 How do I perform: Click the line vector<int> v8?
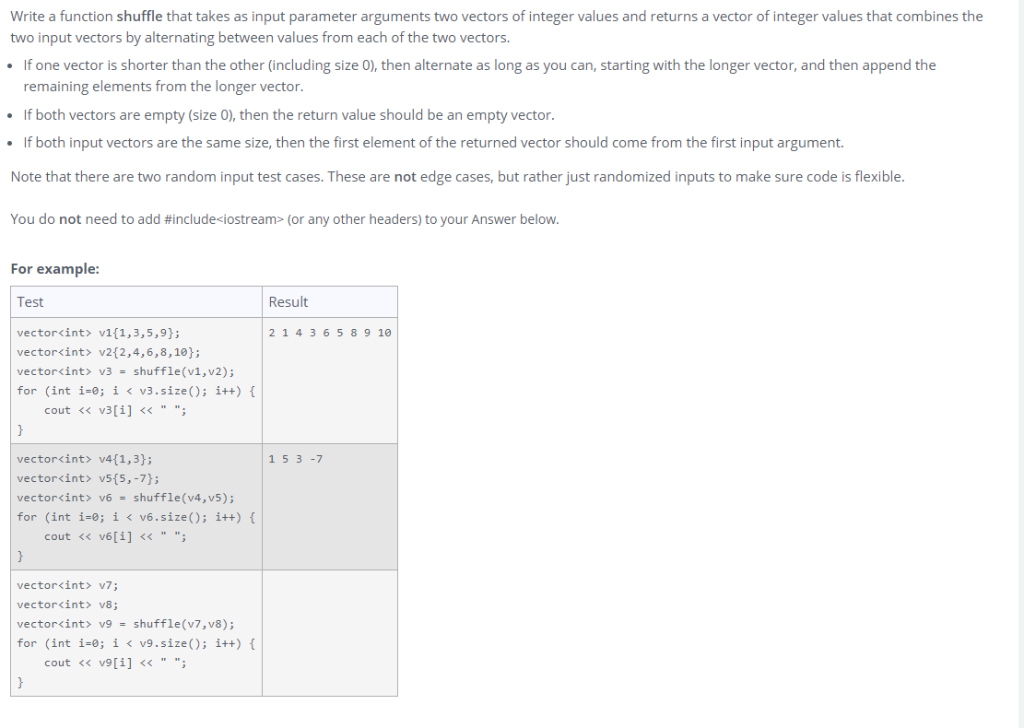coord(65,604)
